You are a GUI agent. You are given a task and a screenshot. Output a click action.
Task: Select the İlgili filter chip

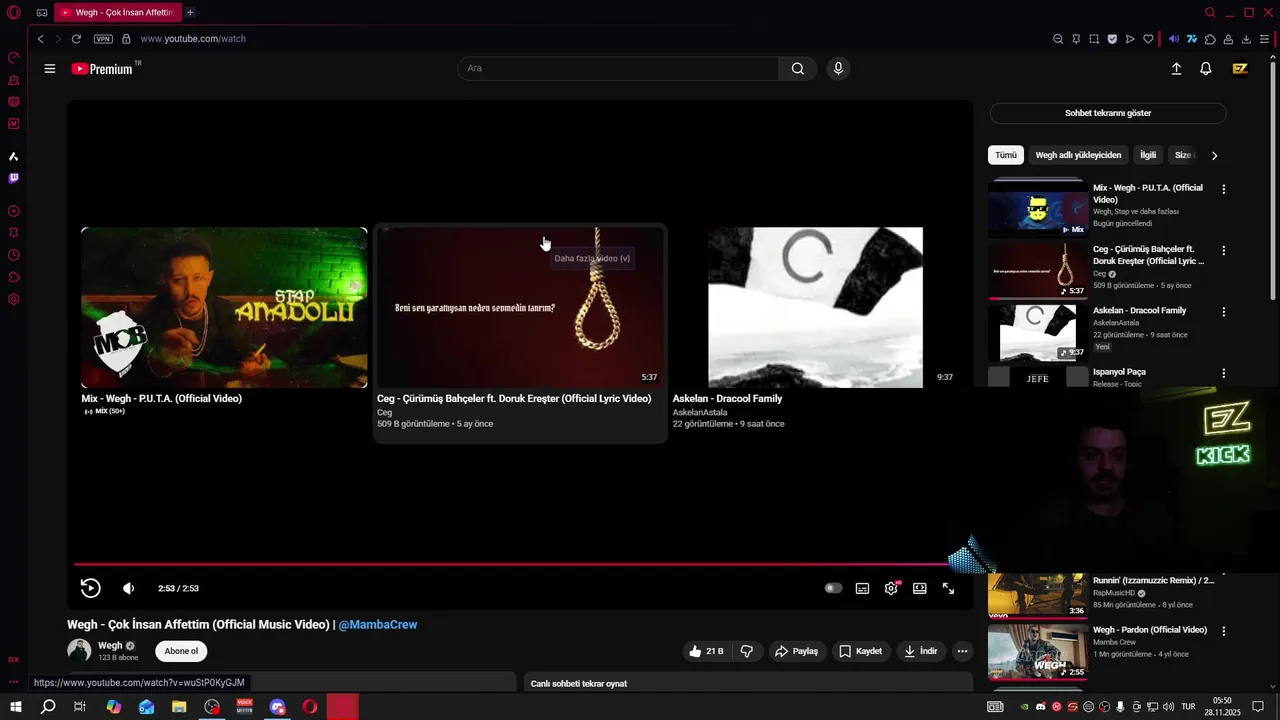point(1148,155)
